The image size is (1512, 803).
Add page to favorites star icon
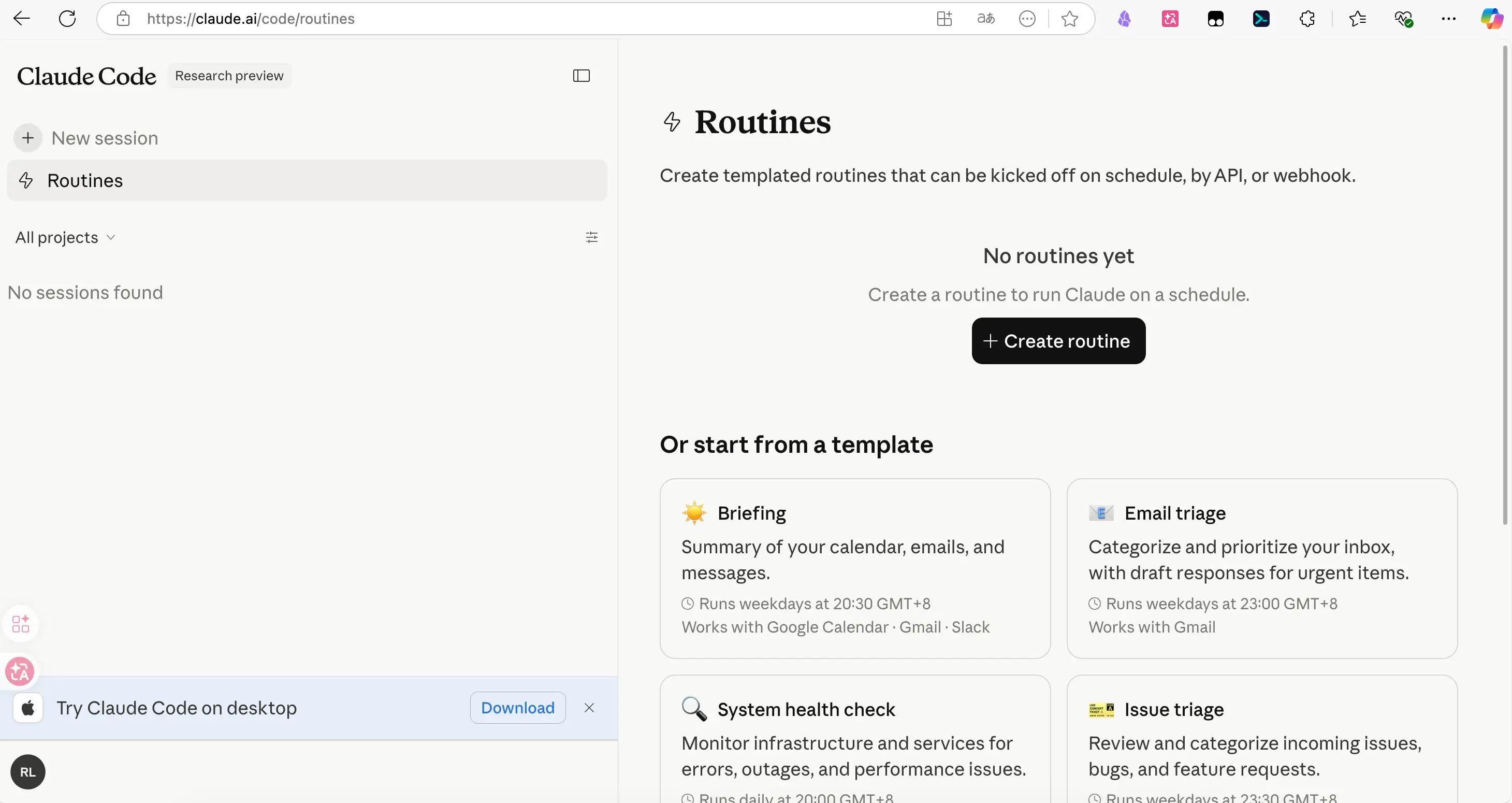pyautogui.click(x=1069, y=19)
